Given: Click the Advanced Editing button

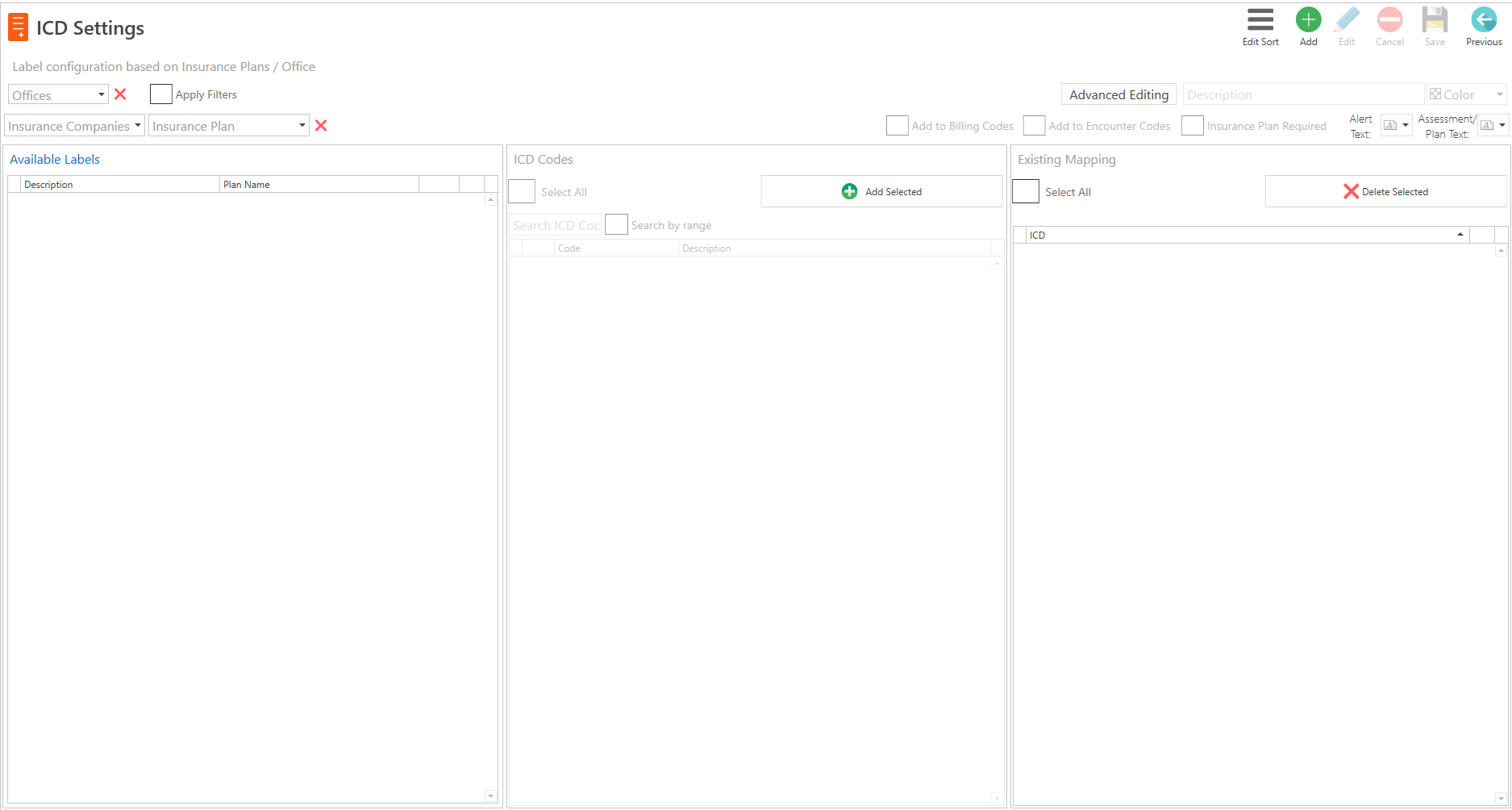Looking at the screenshot, I should coord(1118,94).
